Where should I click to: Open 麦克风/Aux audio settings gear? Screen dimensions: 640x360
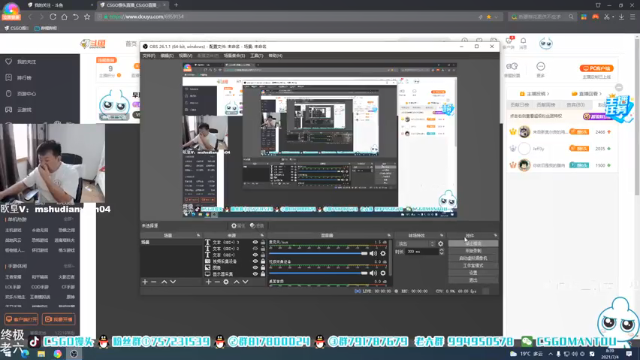383,253
